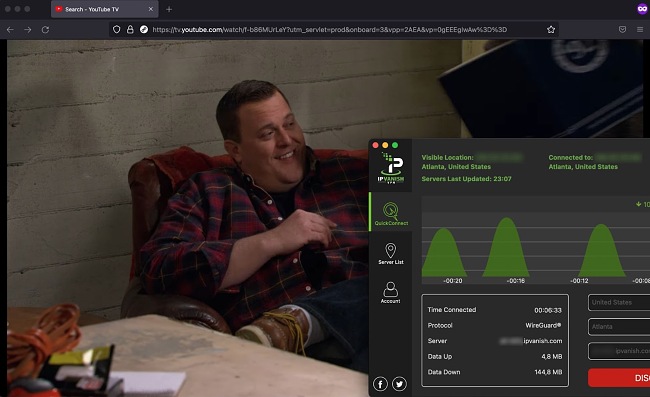Open IPVanish Twitter page icon

[399, 384]
